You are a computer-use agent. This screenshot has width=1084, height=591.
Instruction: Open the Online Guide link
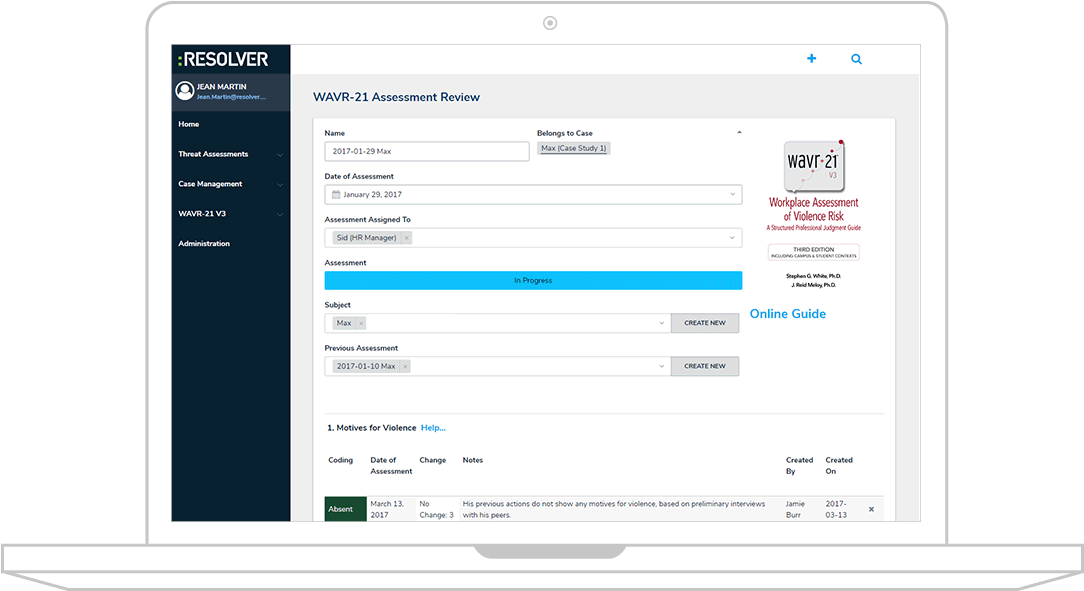[788, 313]
